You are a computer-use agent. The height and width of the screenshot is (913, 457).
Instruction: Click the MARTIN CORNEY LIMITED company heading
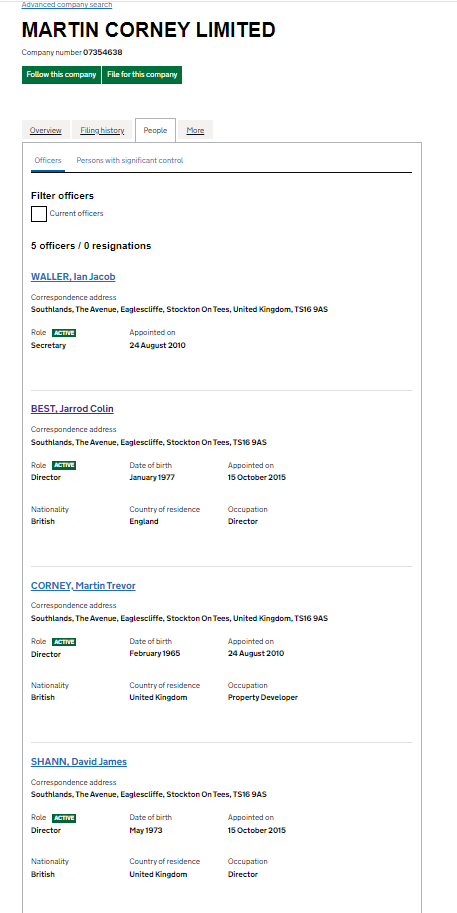coord(148,30)
